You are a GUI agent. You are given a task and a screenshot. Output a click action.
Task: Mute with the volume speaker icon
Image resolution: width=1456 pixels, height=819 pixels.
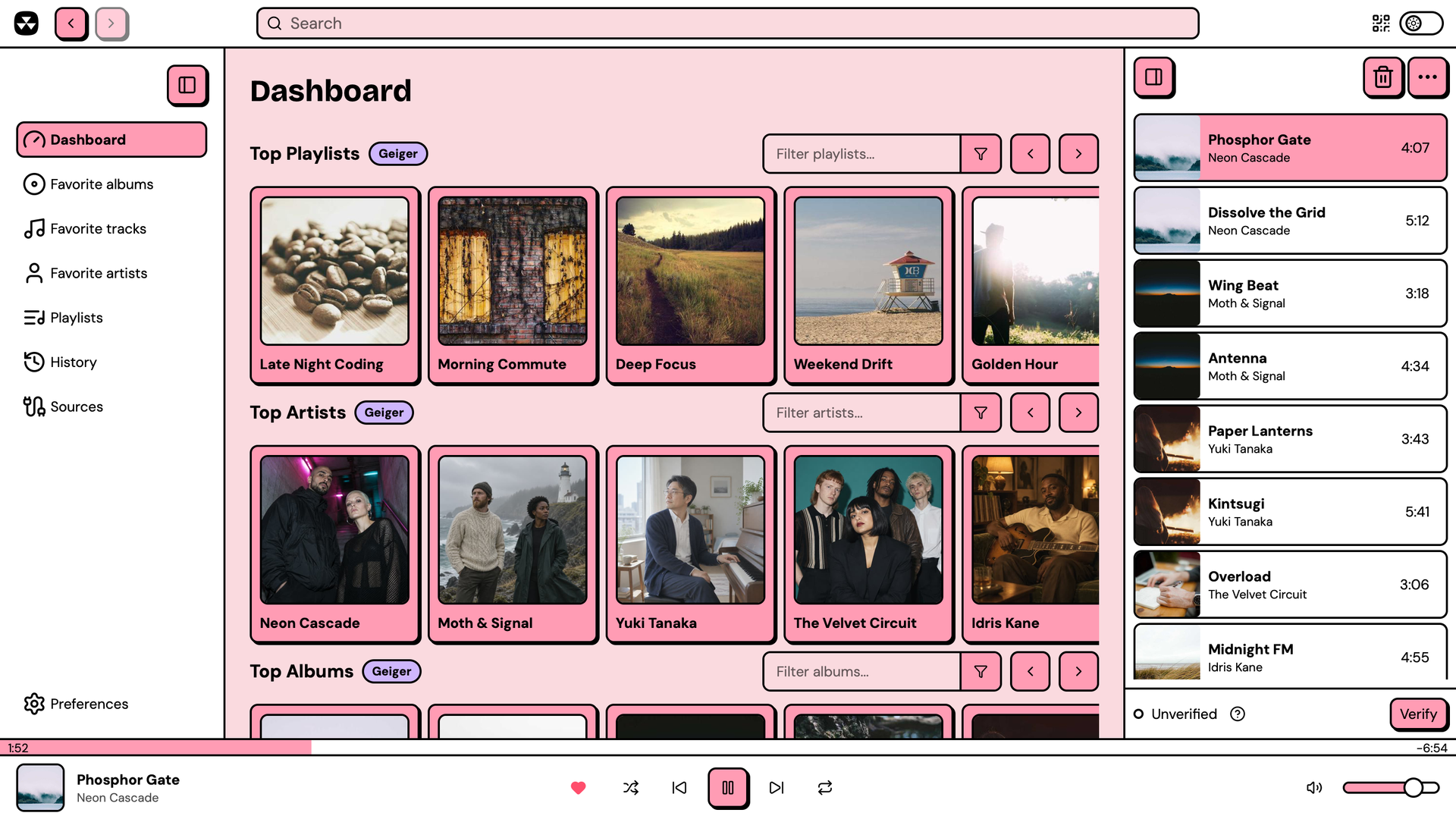pos(1314,788)
